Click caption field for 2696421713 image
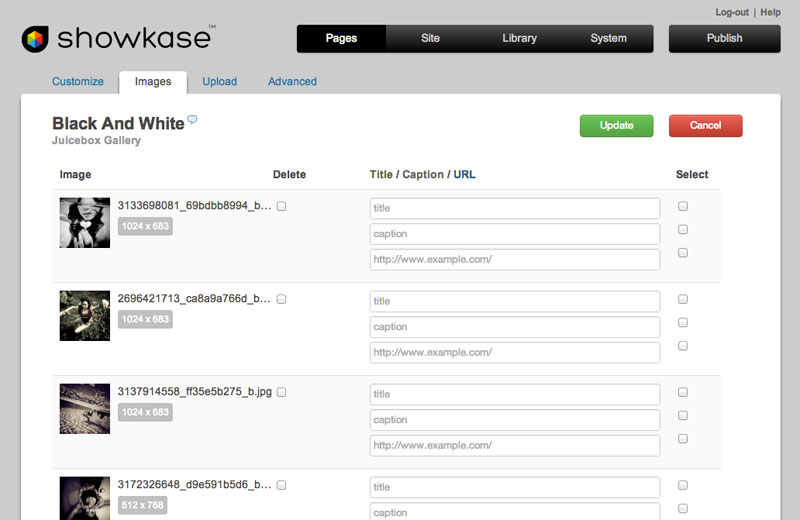The image size is (800, 520). 515,327
